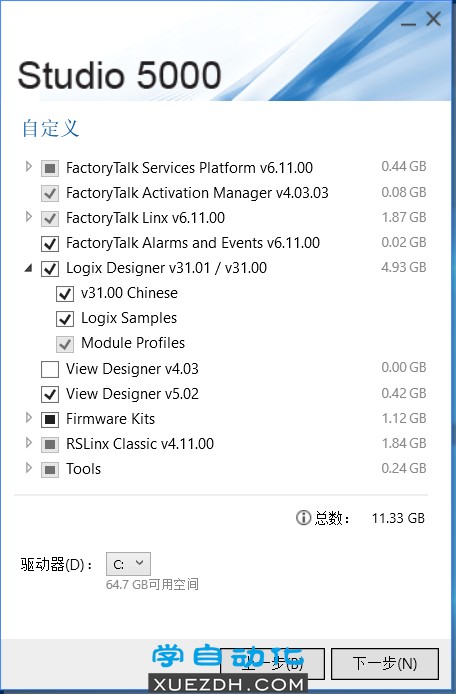Uncheck Logix Designer v31.01 / v31.00
This screenshot has width=456, height=694.
(50, 269)
